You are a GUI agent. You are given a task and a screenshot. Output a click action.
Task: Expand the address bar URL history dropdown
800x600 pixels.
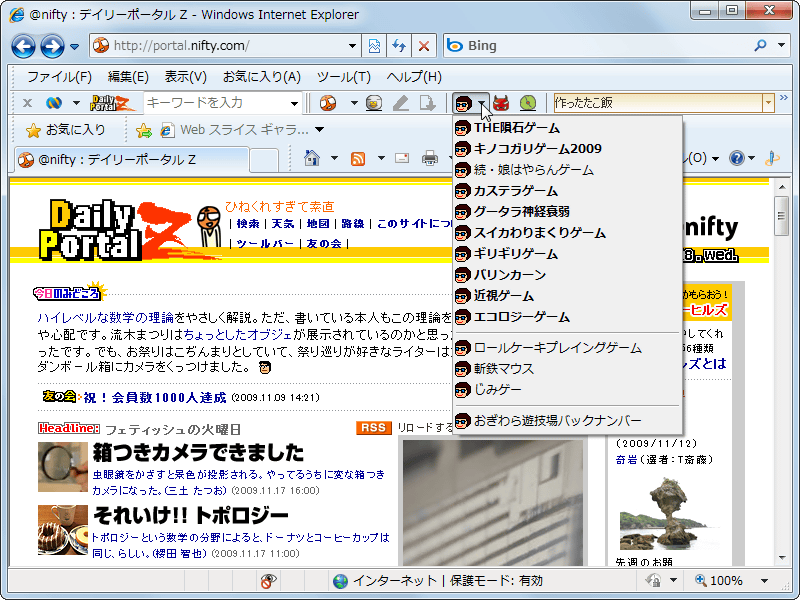coord(352,46)
